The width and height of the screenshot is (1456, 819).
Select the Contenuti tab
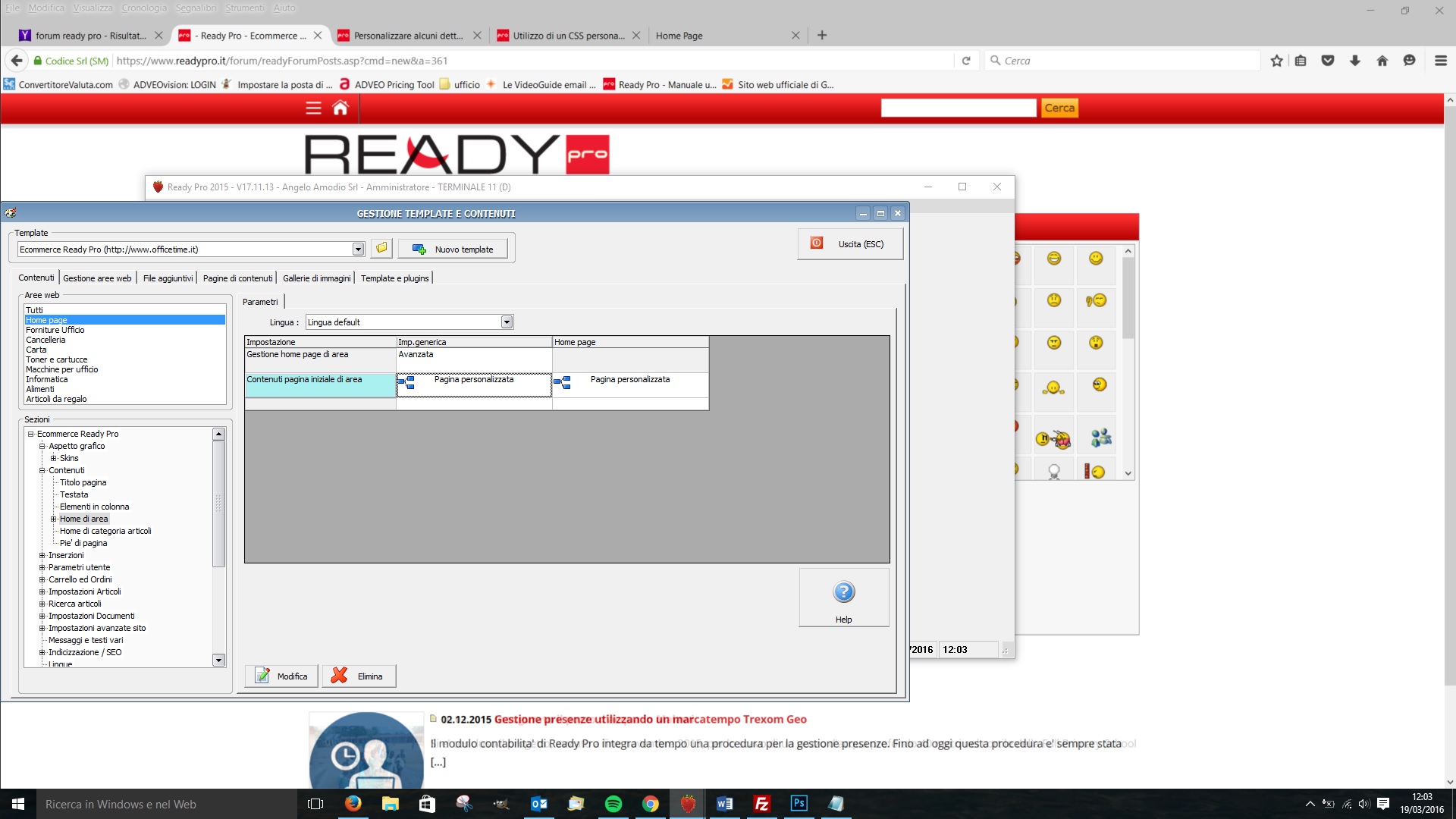coord(36,278)
